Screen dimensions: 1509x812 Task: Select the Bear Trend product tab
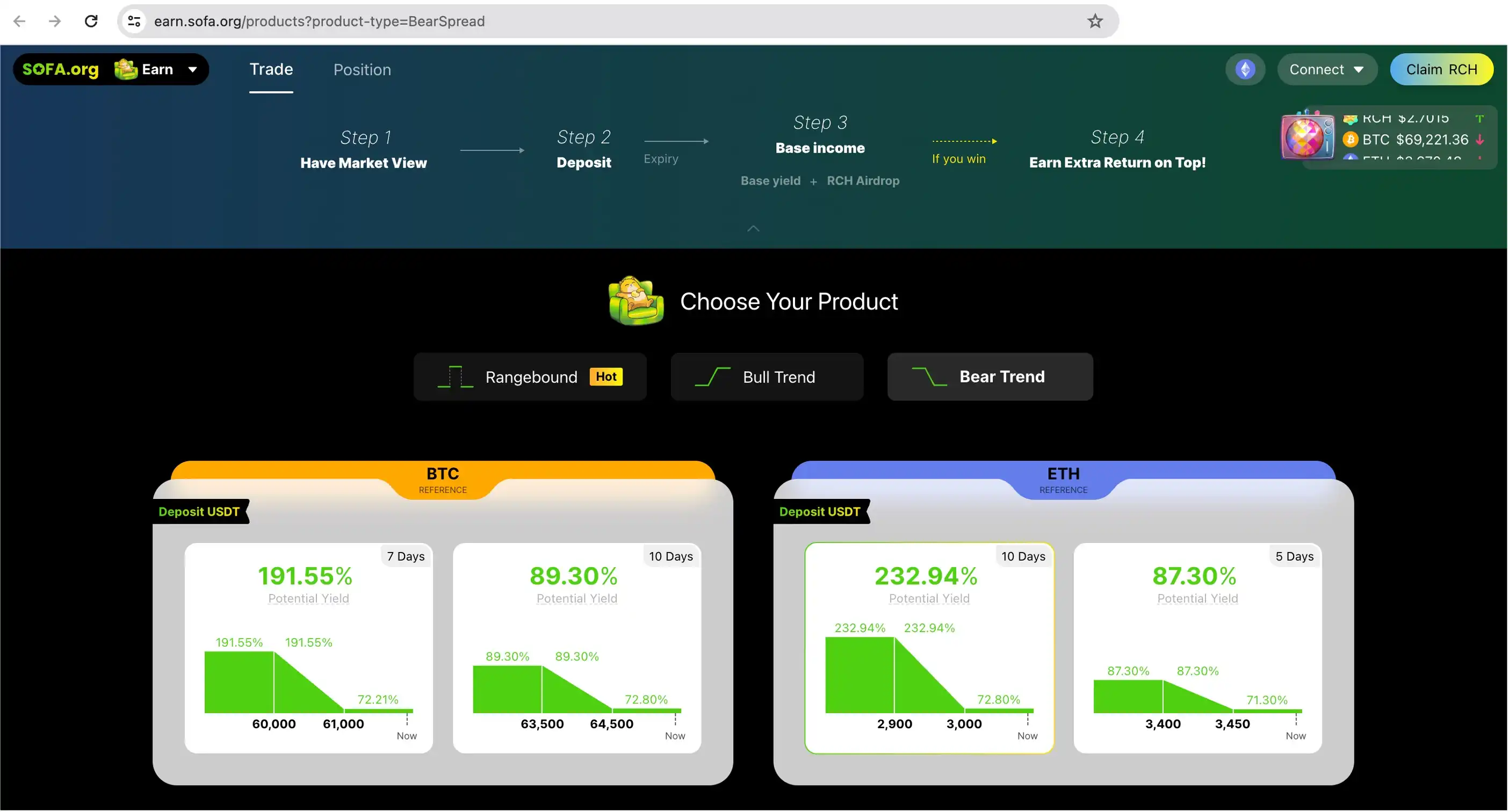click(991, 377)
